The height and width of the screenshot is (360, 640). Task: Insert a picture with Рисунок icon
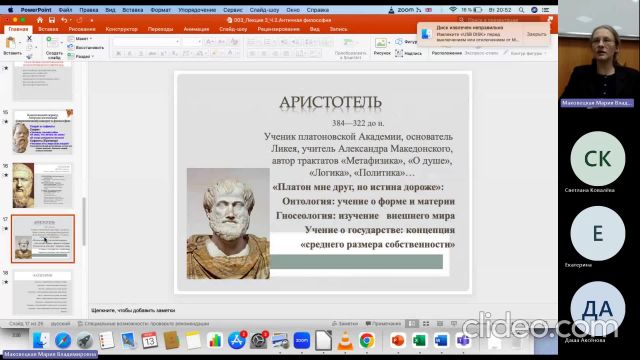click(x=381, y=42)
